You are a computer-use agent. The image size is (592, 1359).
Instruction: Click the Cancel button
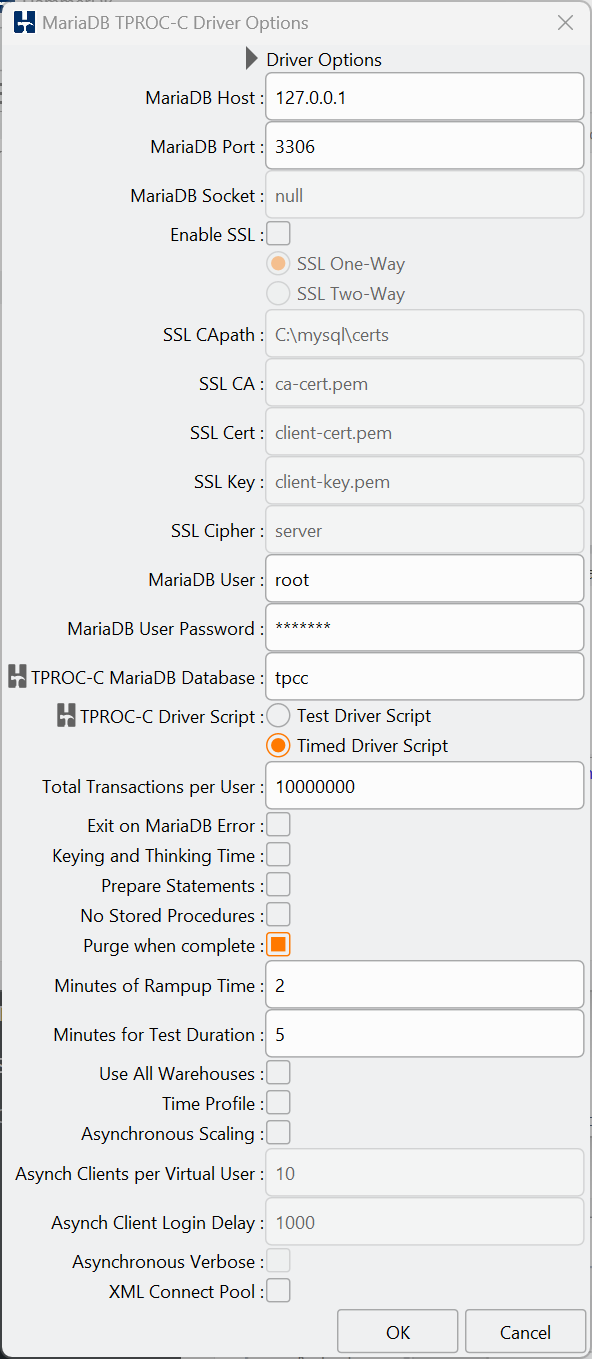526,1332
